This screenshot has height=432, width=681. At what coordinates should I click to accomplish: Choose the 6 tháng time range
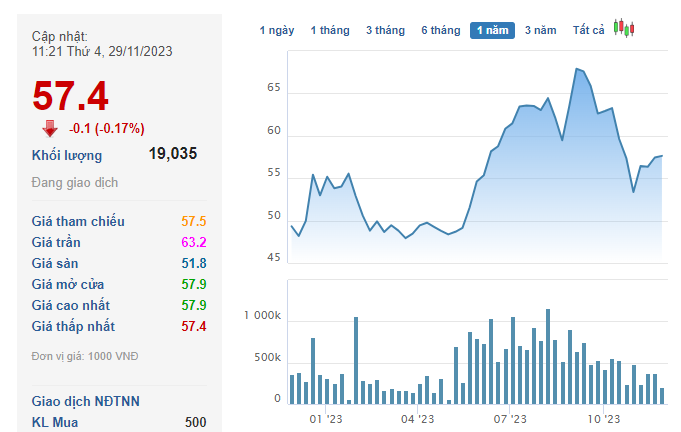point(441,31)
